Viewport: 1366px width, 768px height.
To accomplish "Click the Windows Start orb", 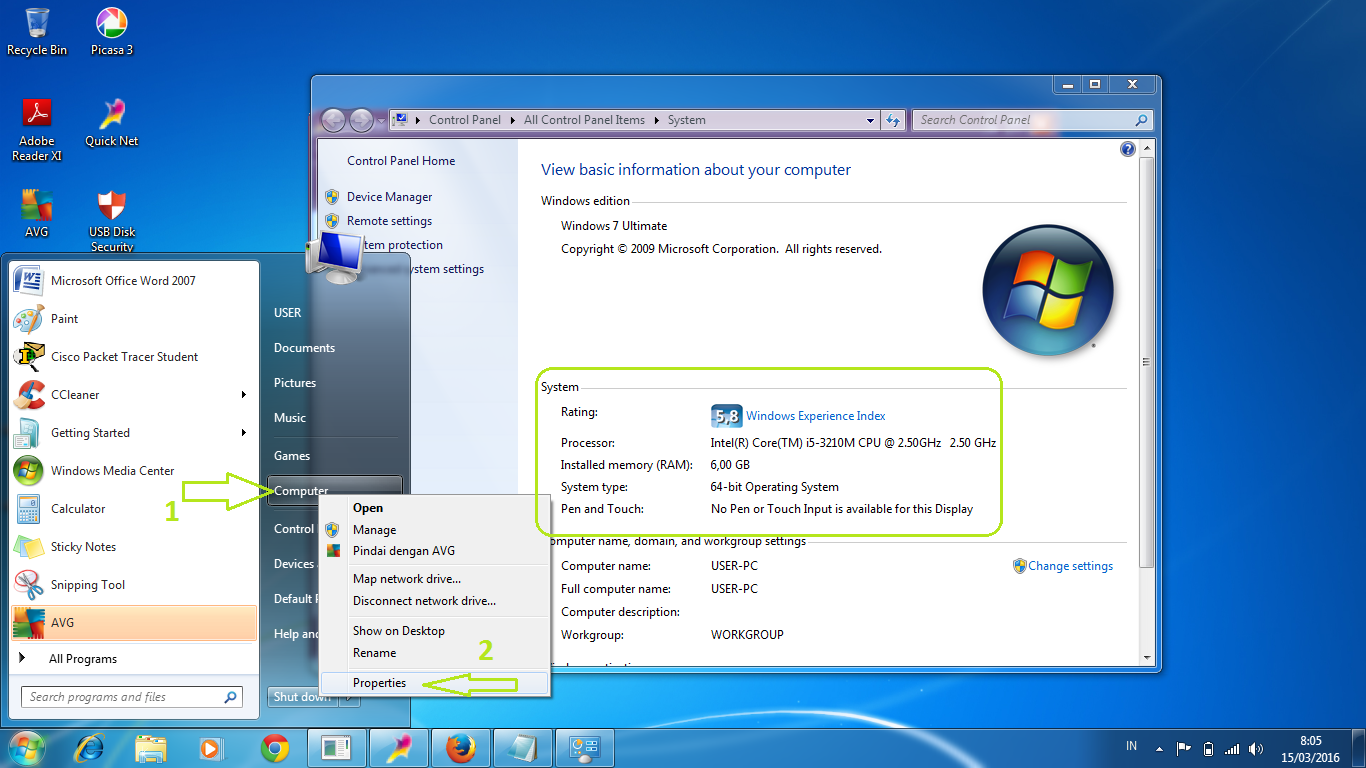I will pyautogui.click(x=27, y=747).
